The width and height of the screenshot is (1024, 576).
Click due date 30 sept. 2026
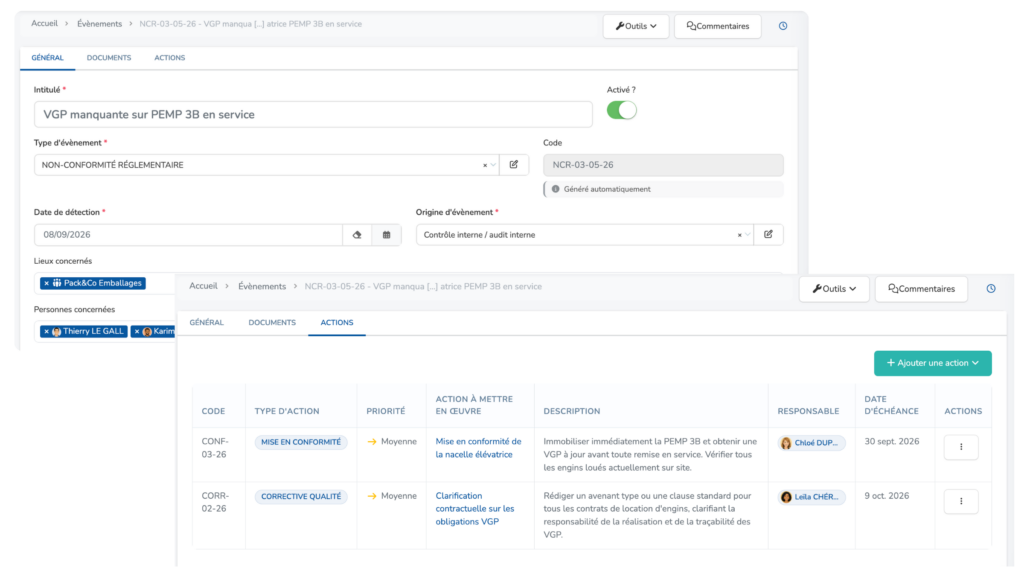(x=891, y=441)
